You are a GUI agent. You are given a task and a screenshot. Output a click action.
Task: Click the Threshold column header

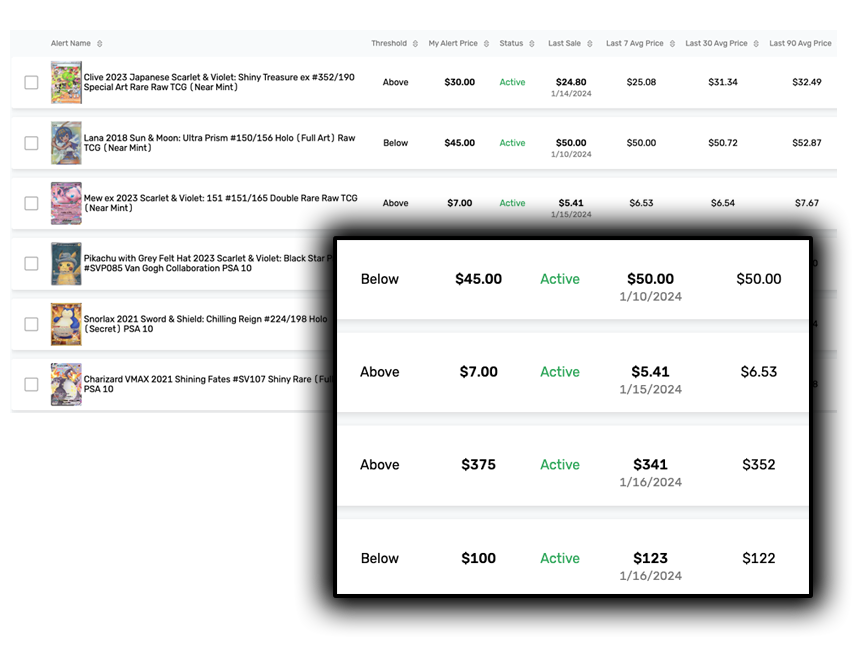tap(389, 43)
